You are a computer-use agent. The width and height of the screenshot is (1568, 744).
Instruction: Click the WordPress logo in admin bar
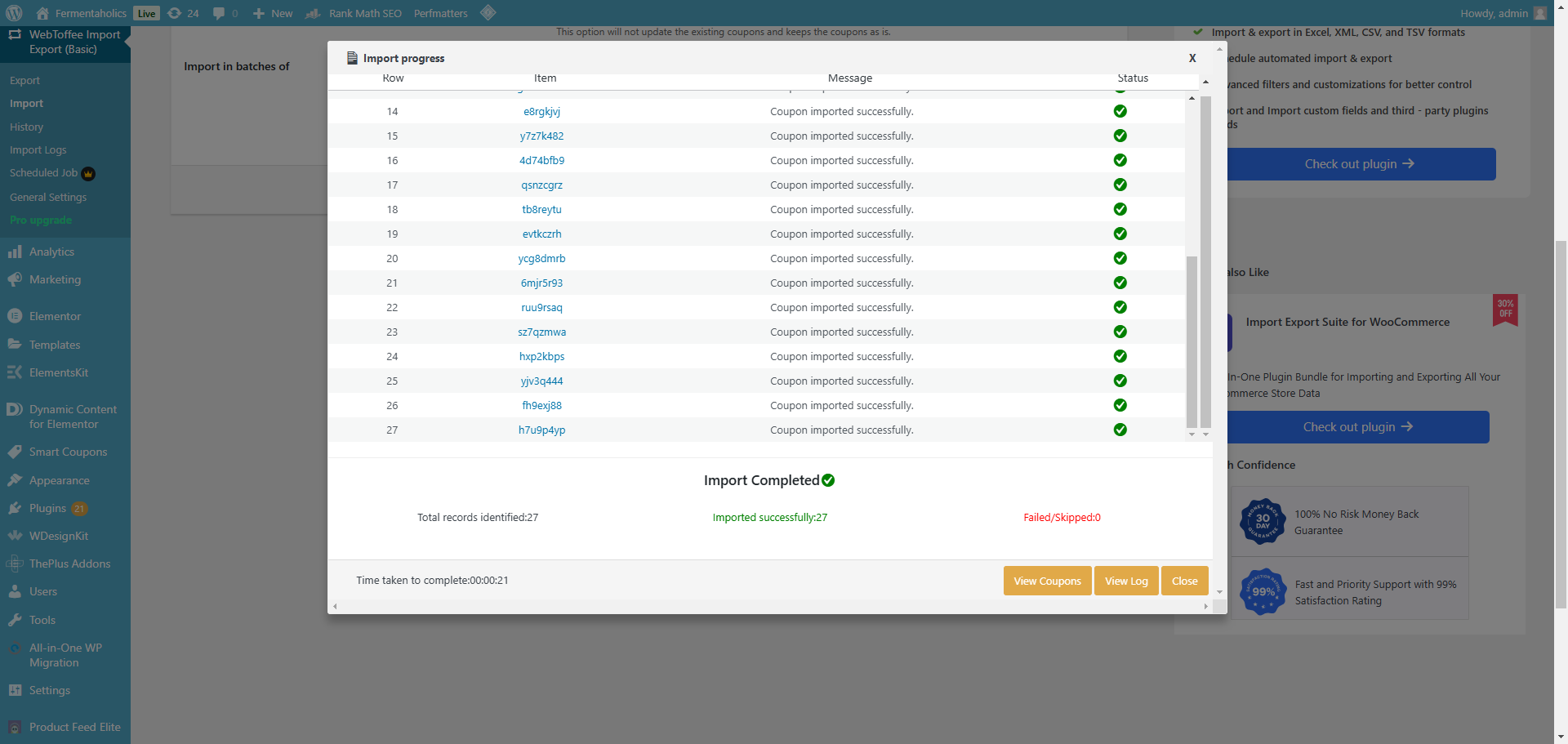click(x=13, y=13)
